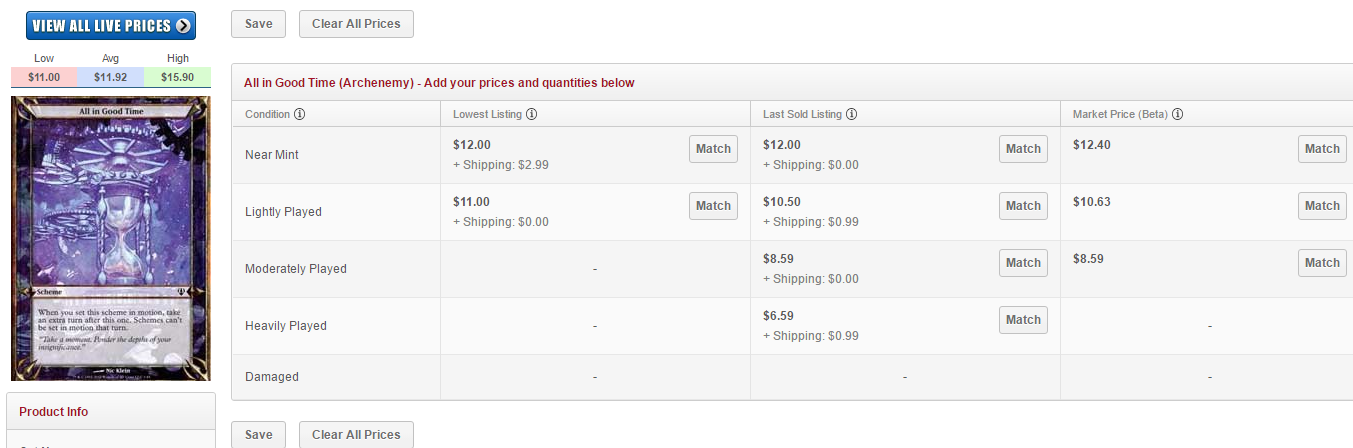Match Near Mint market price $12.40

1322,149
